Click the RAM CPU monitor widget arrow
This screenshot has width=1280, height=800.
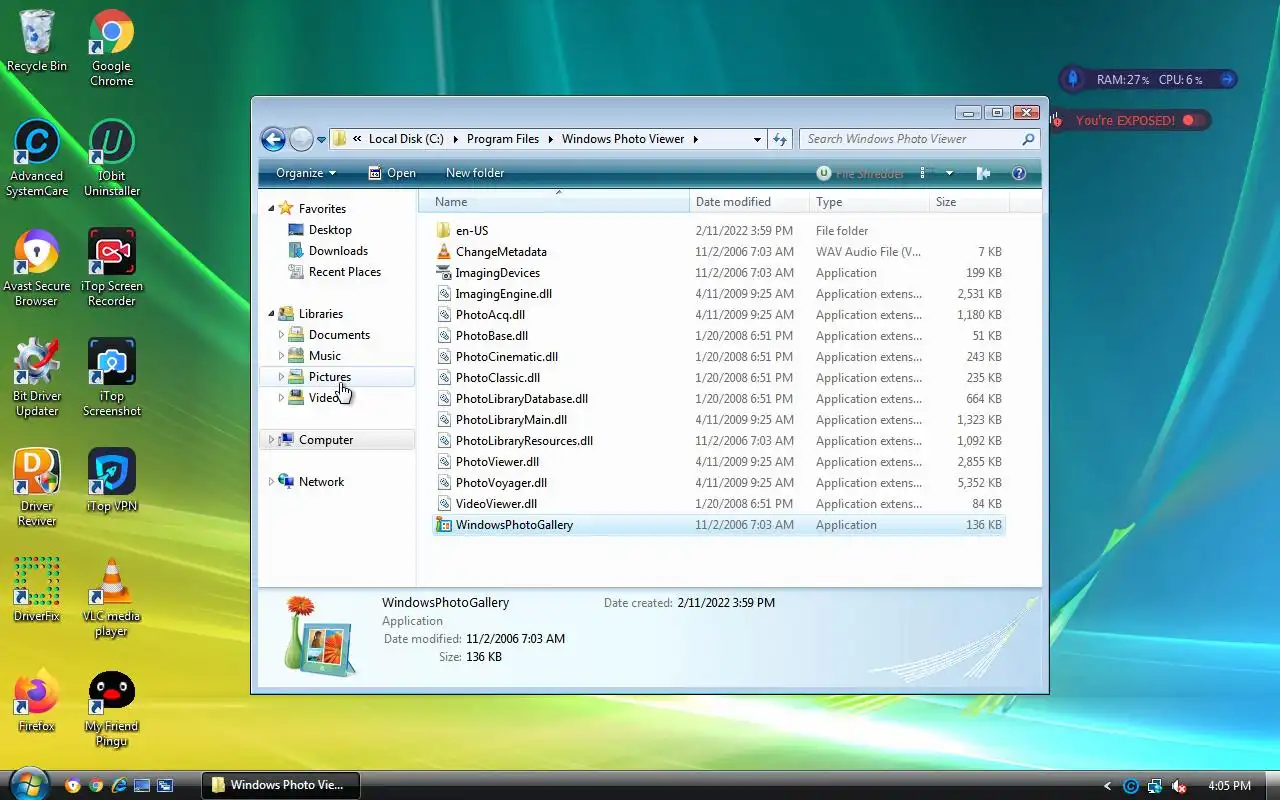1228,79
